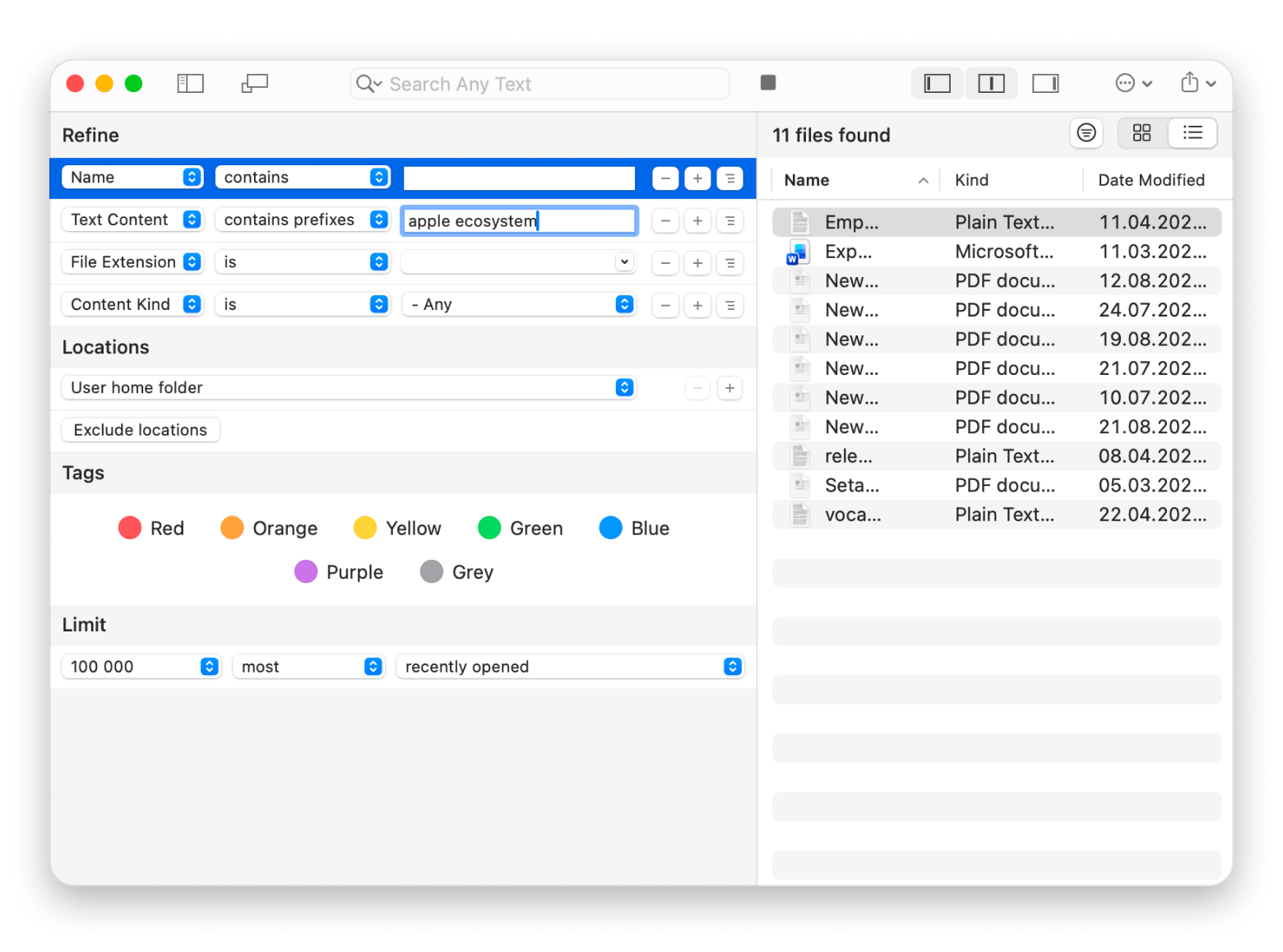Switch to the left-pane-only layout

coord(937,83)
